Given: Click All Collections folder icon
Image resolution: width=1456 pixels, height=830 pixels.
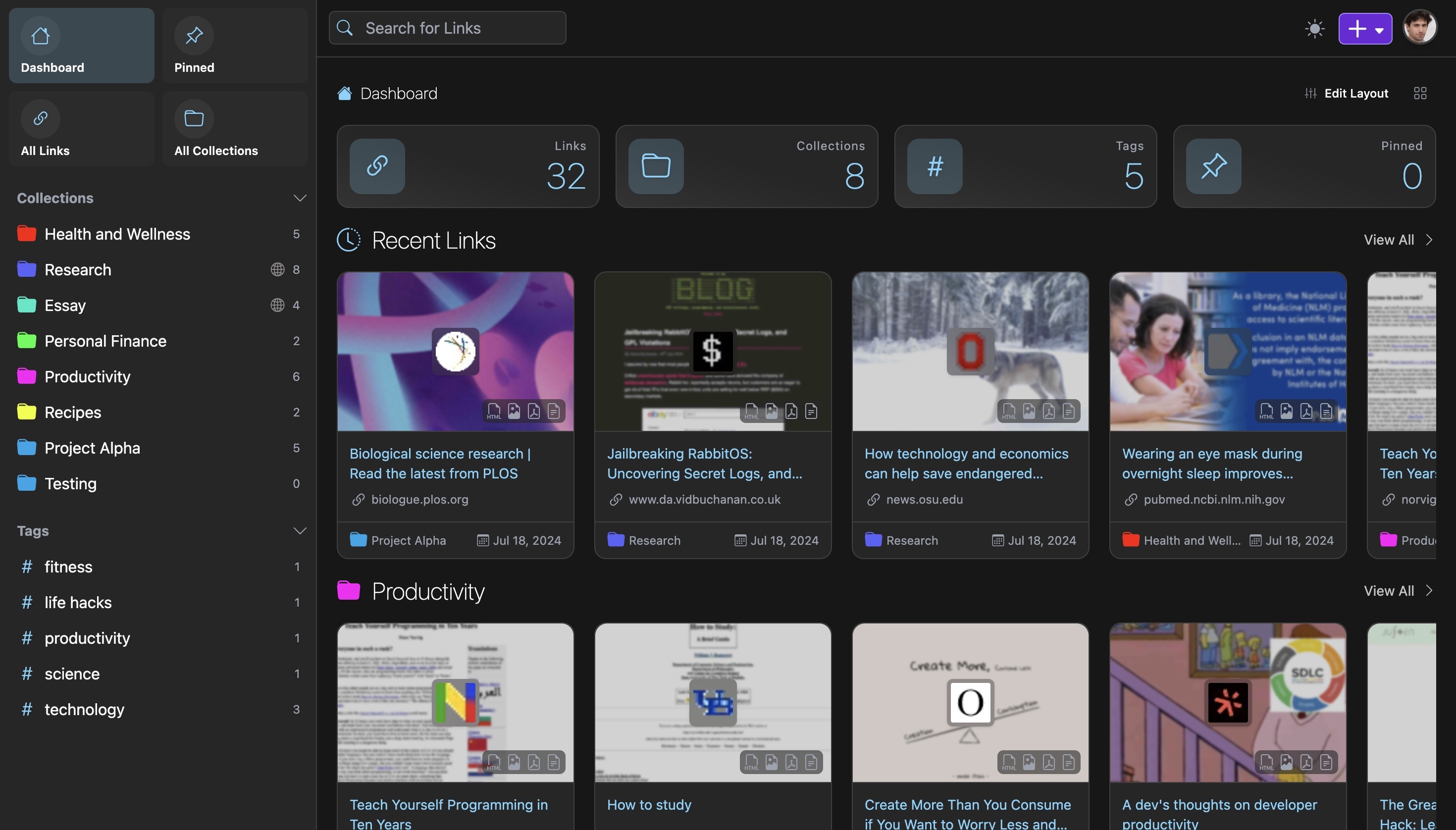Looking at the screenshot, I should click(194, 118).
